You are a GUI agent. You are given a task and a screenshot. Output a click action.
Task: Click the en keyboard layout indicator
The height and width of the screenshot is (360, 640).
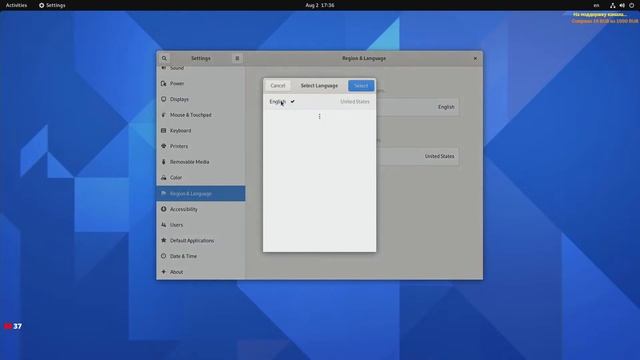(596, 5)
